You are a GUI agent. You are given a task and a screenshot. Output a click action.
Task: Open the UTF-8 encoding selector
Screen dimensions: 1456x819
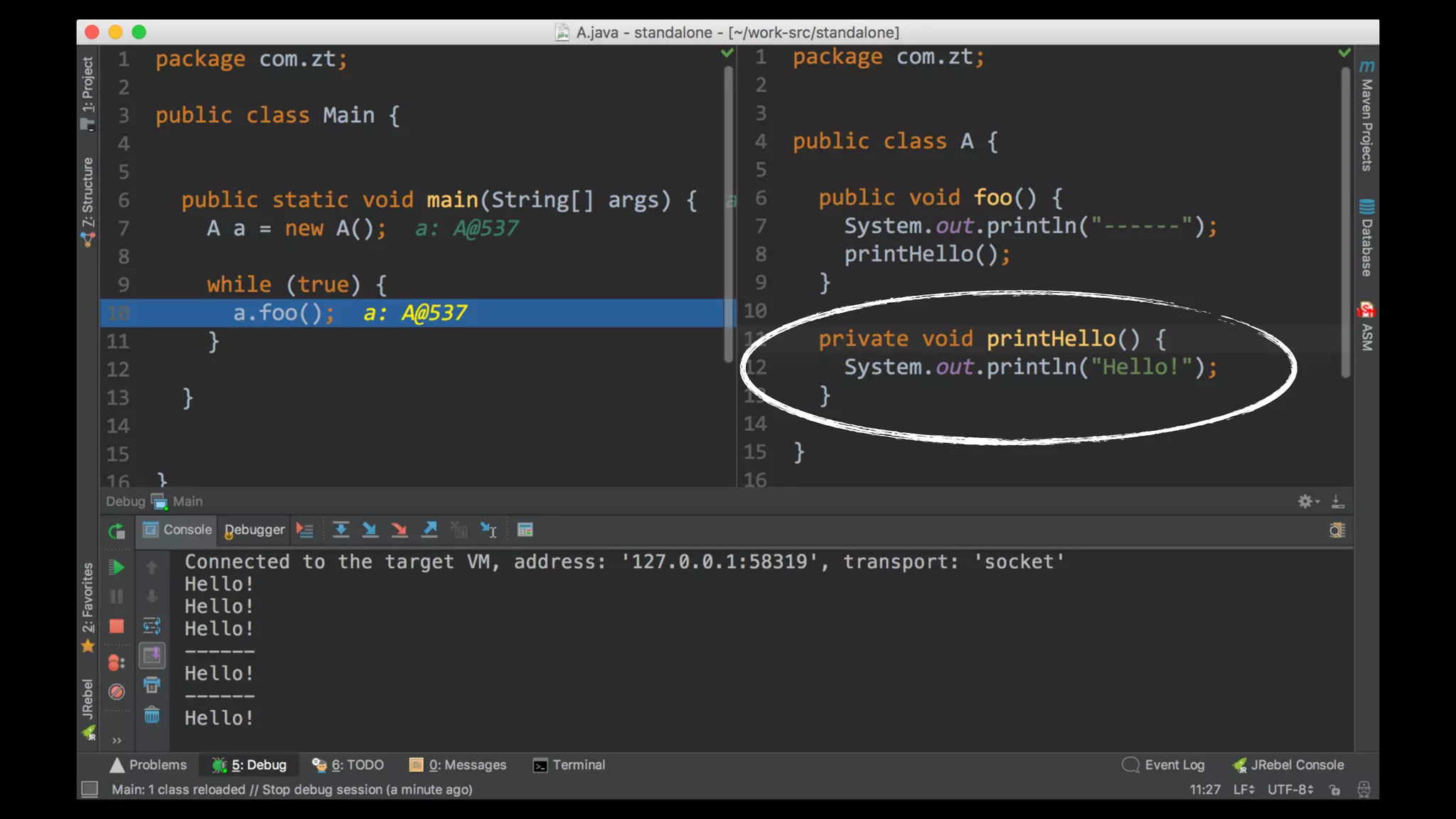(x=1290, y=789)
